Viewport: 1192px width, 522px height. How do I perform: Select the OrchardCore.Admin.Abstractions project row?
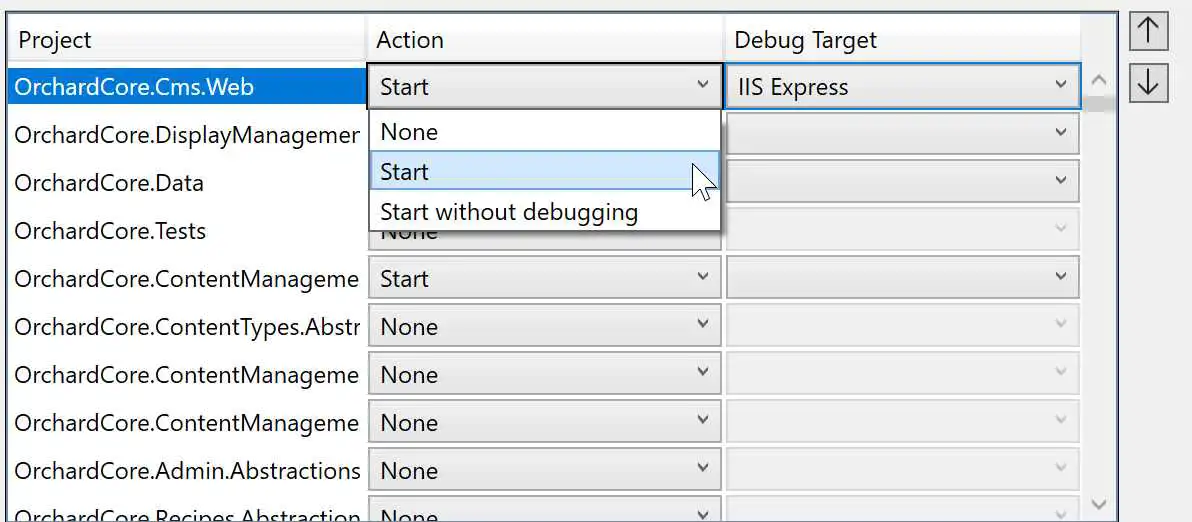pos(187,470)
